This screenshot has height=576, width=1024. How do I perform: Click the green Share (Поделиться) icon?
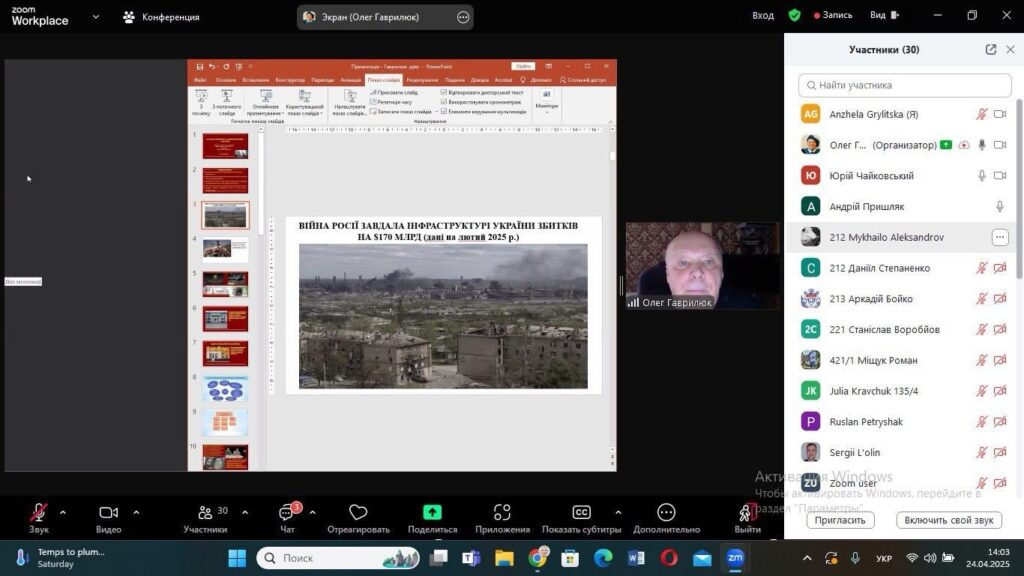point(432,513)
